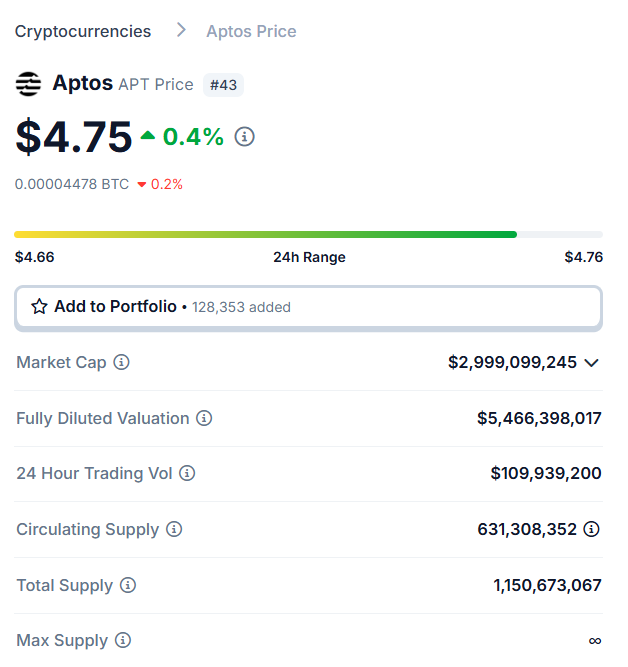Expand the Market Cap value chevron
This screenshot has height=667, width=628.
(591, 363)
